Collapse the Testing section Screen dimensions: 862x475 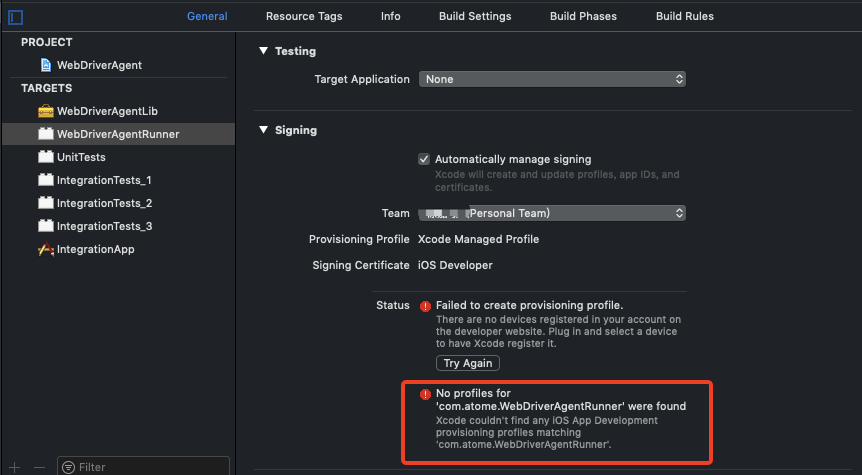[263, 51]
